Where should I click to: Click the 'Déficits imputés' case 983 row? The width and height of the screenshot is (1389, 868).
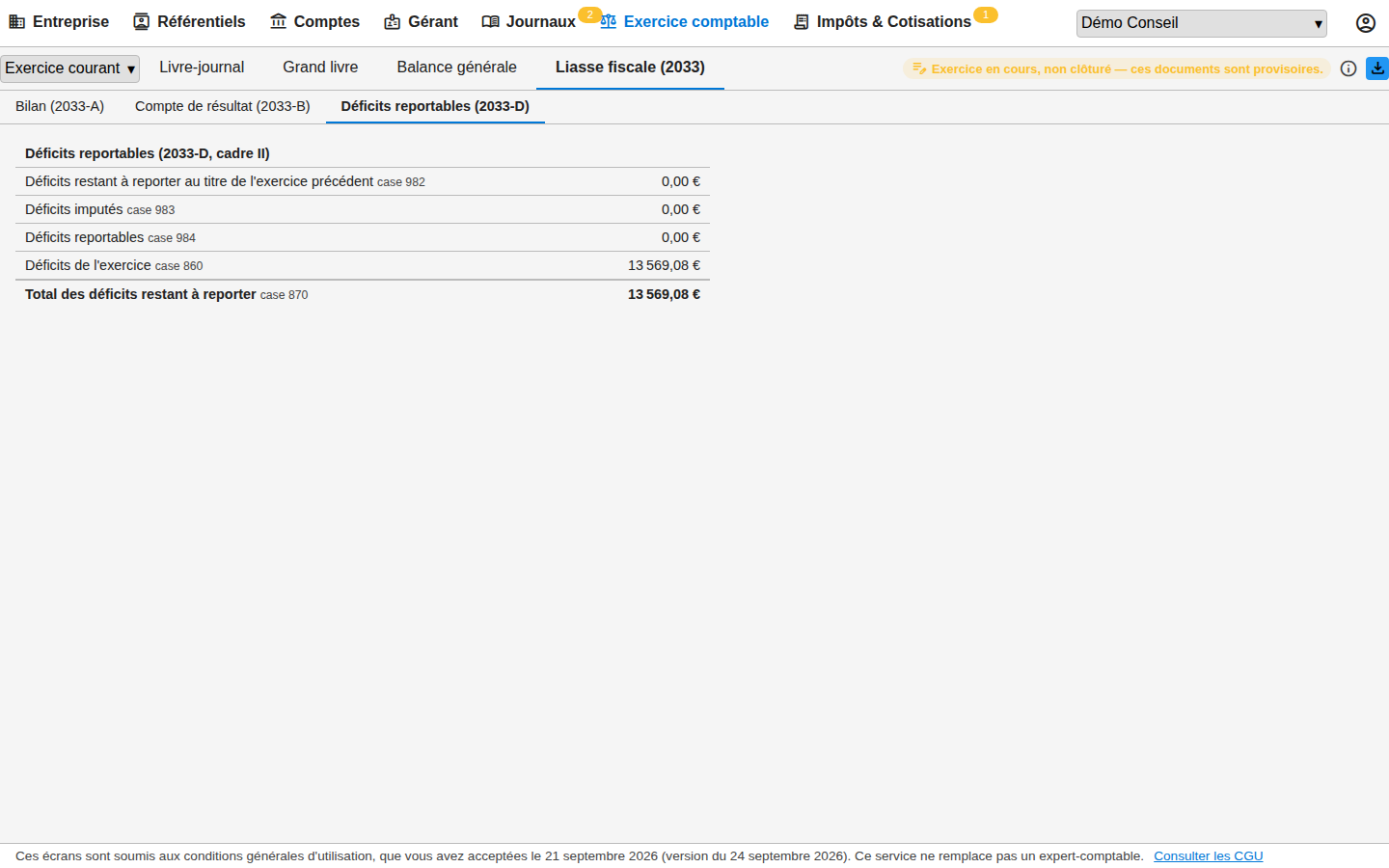(x=363, y=209)
